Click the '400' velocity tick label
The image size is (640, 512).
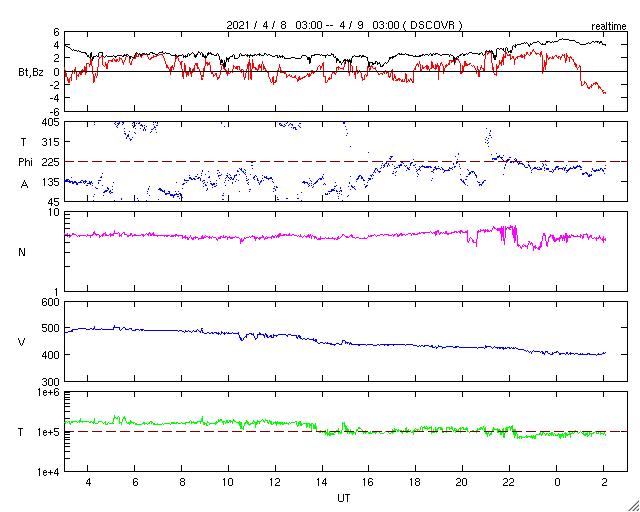[51, 355]
